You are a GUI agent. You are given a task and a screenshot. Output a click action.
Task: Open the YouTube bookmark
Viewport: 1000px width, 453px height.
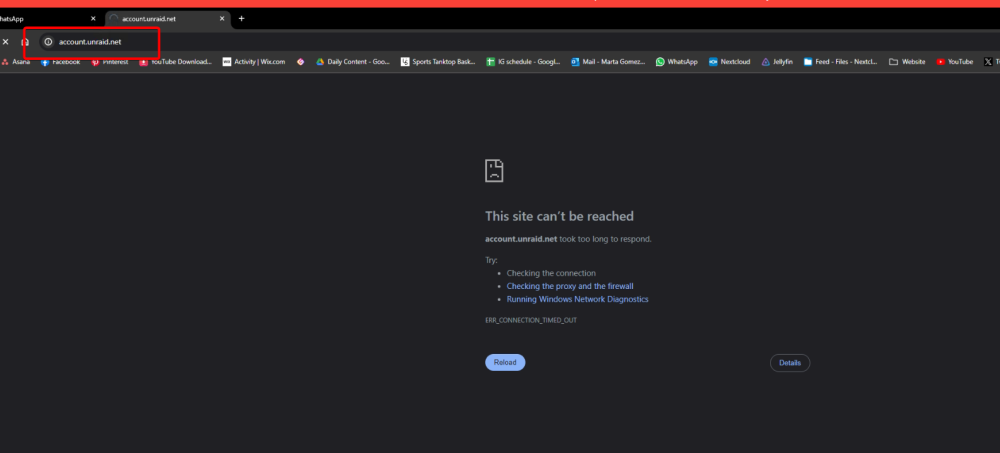[955, 62]
